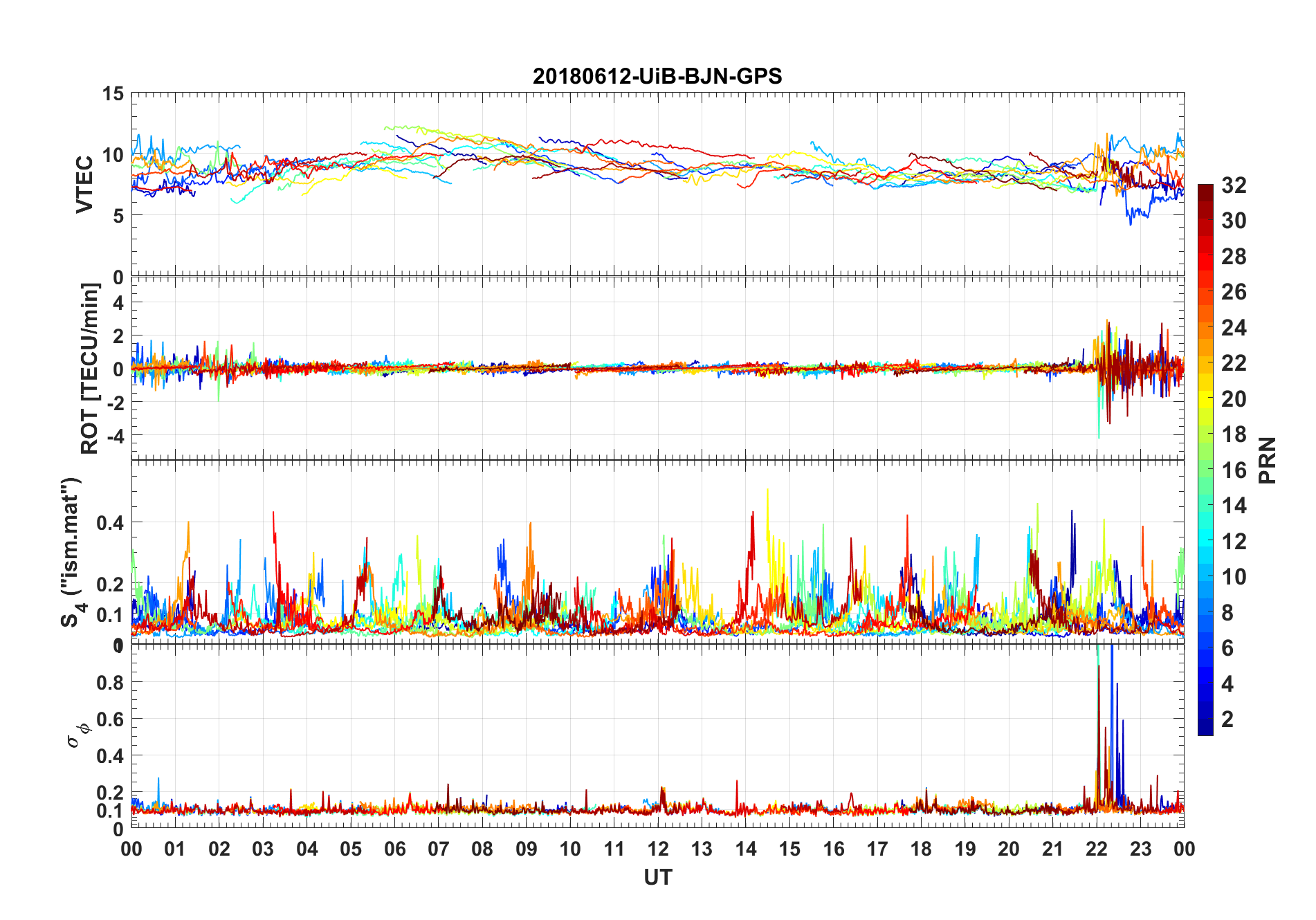This screenshot has height=920, width=1316.
Task: Click the sigma phi y-axis label
Action: coord(78,735)
